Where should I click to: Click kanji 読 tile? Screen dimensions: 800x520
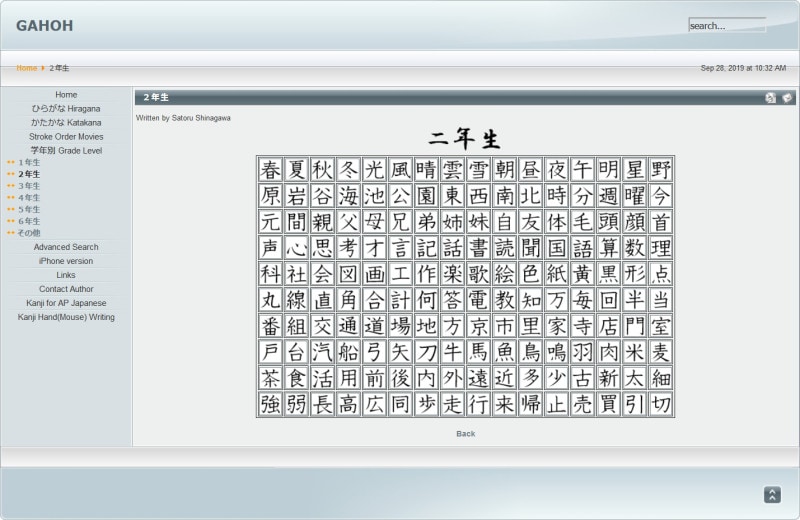[505, 248]
